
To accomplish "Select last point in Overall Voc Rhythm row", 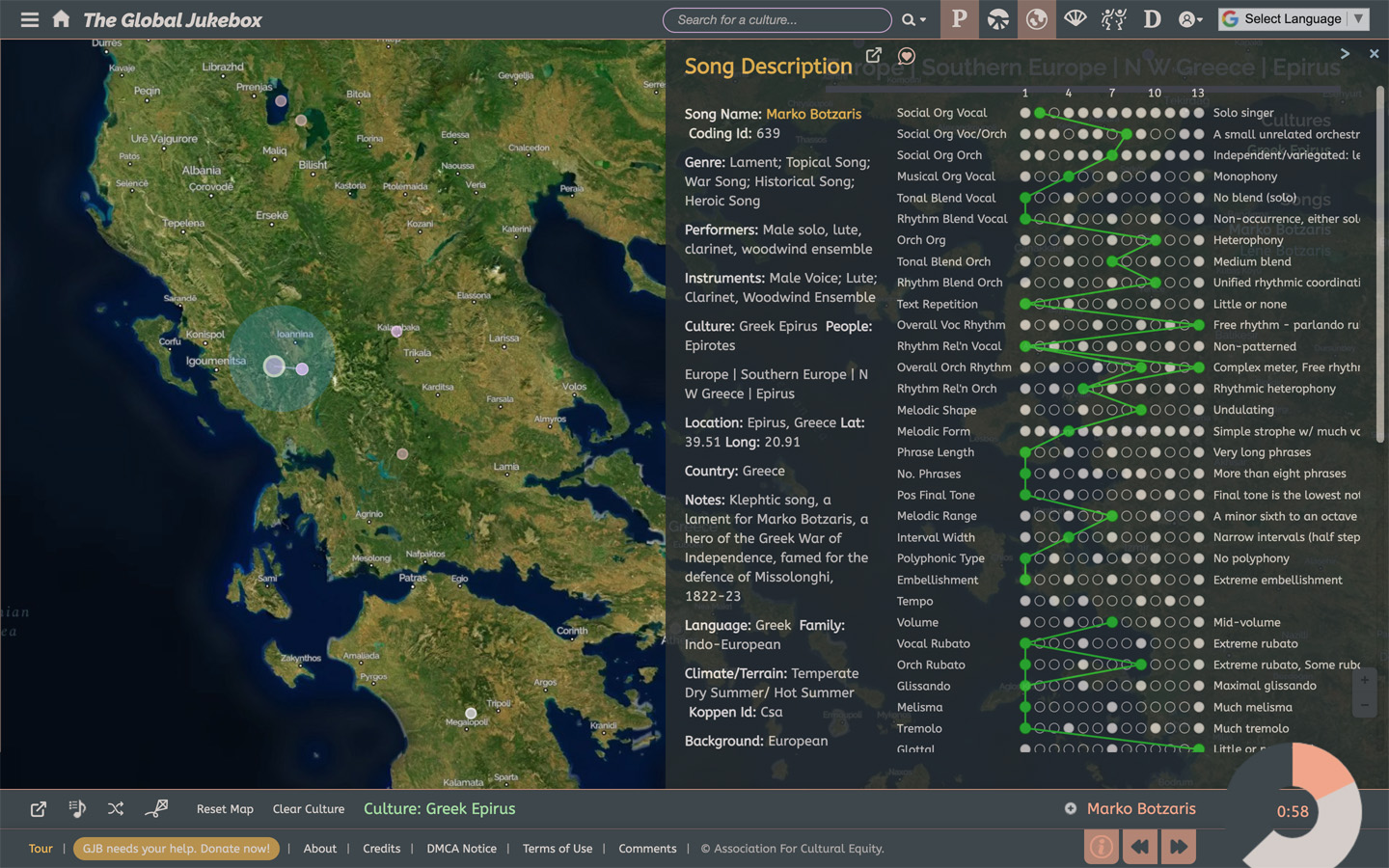I will pos(1199,325).
